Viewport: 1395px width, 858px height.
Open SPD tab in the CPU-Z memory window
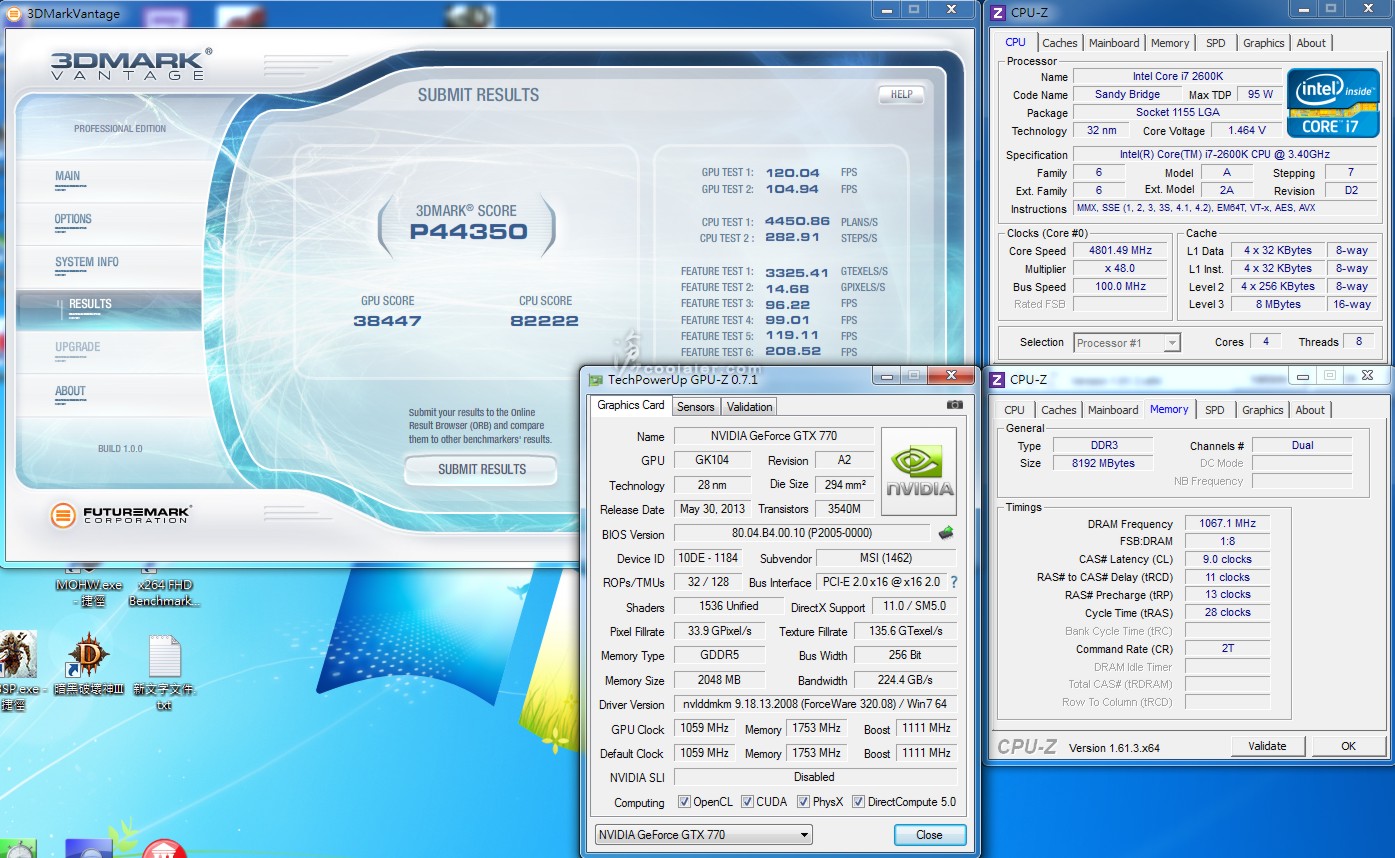tap(1214, 410)
